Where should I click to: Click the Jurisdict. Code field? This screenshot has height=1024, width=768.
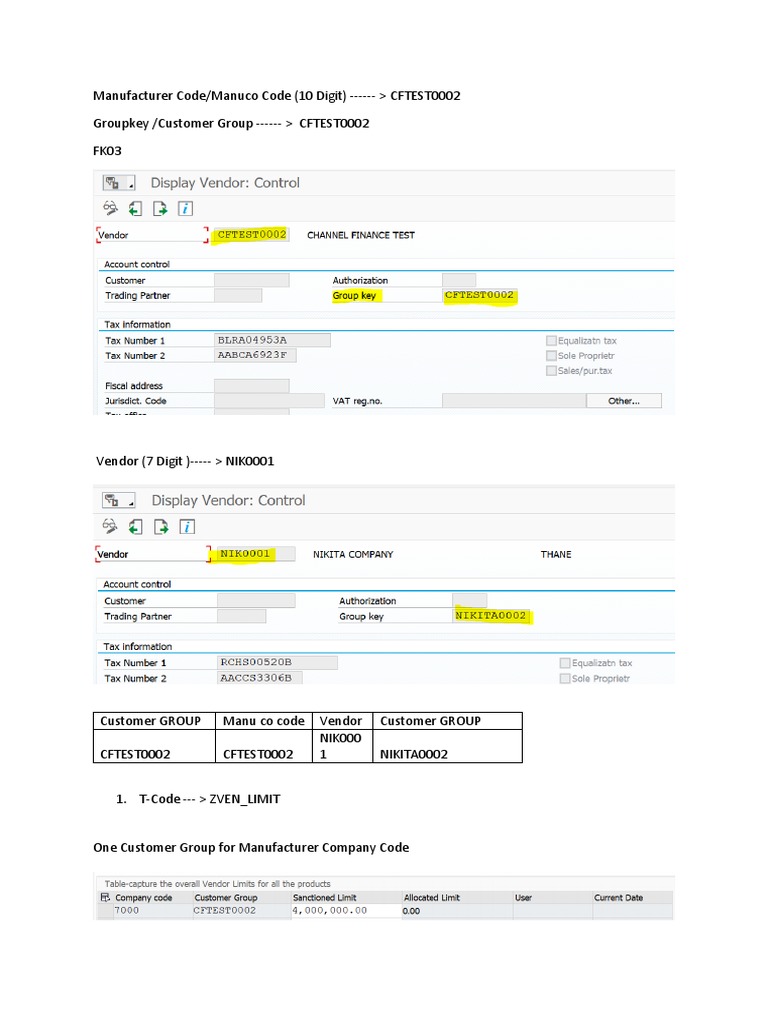click(269, 401)
